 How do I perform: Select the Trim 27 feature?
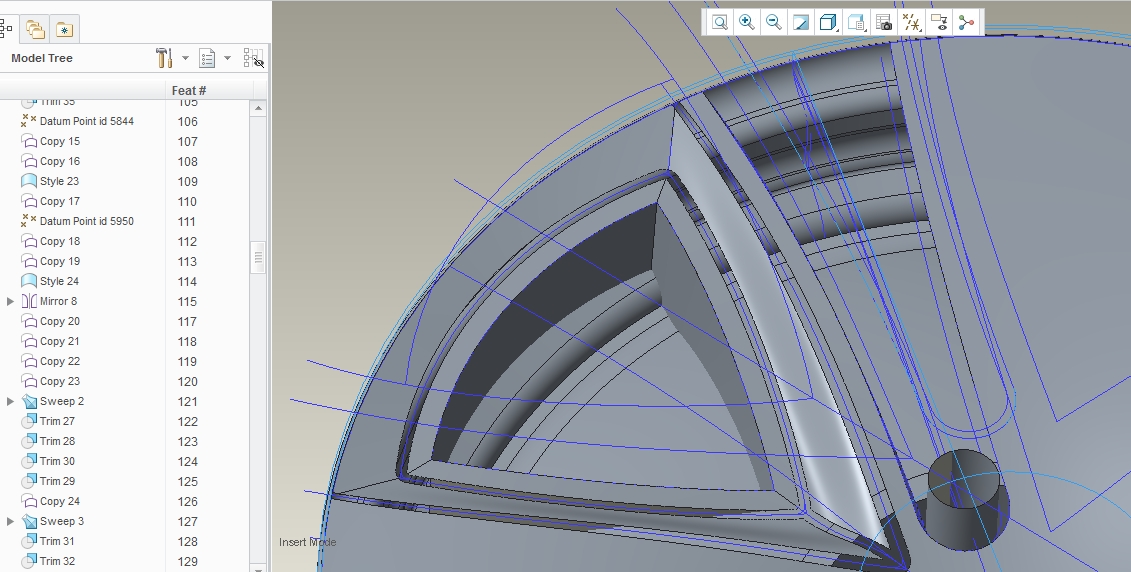pos(57,421)
